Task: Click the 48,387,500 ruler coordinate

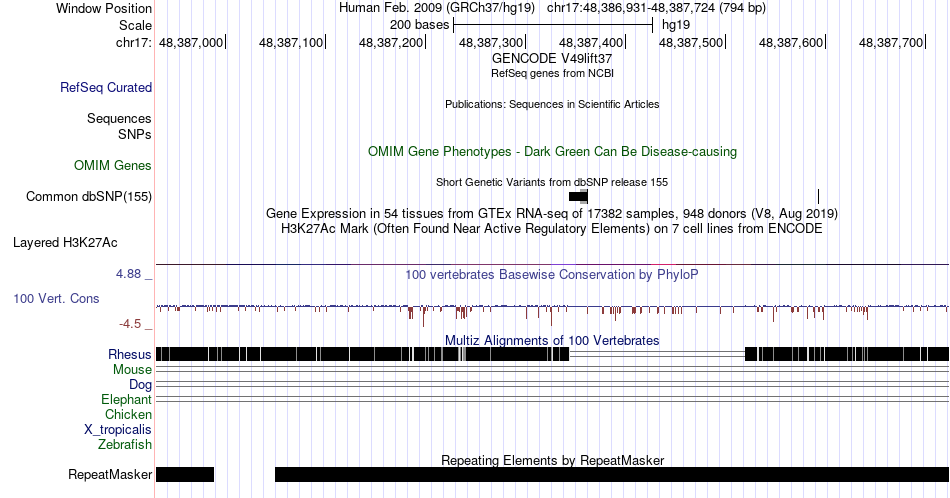Action: (691, 42)
